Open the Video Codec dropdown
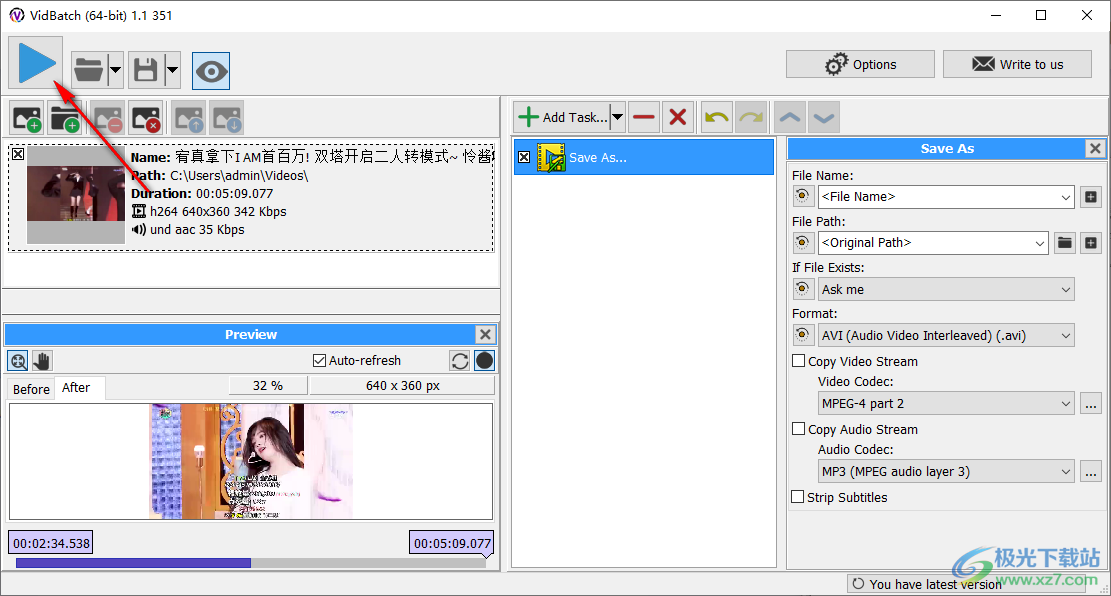The width and height of the screenshot is (1111, 596). 946,403
